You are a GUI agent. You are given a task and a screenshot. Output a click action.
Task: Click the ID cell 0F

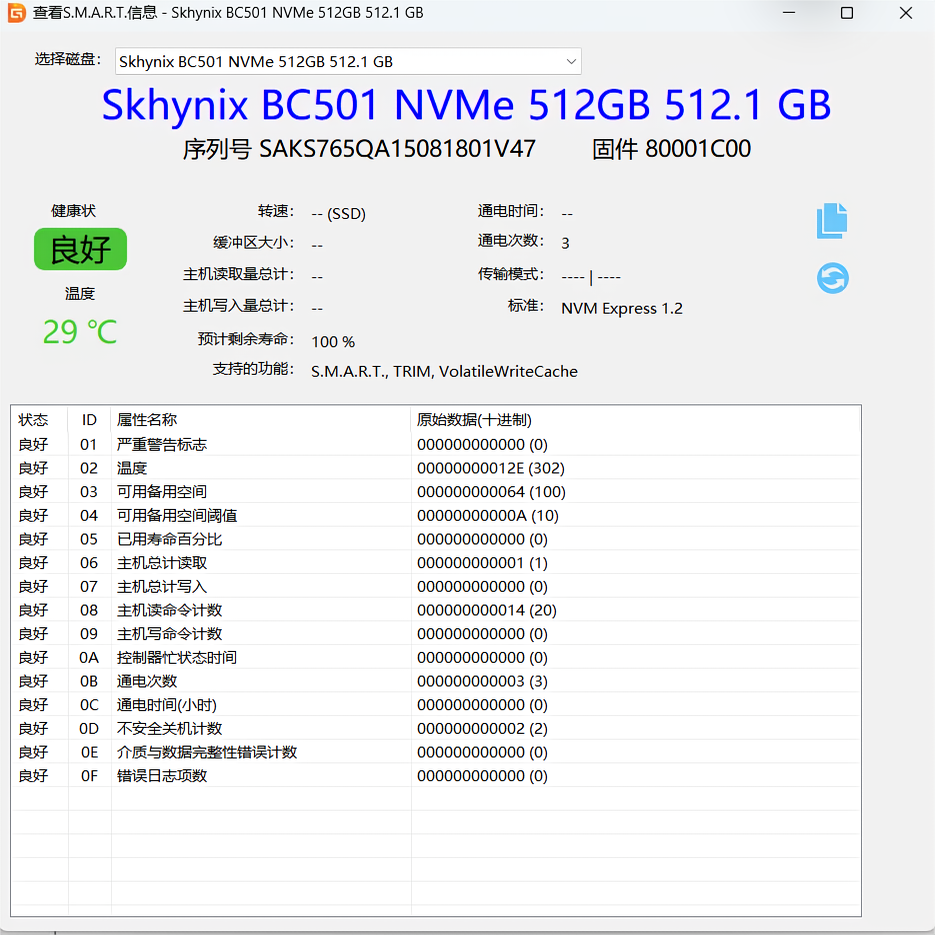pos(89,776)
